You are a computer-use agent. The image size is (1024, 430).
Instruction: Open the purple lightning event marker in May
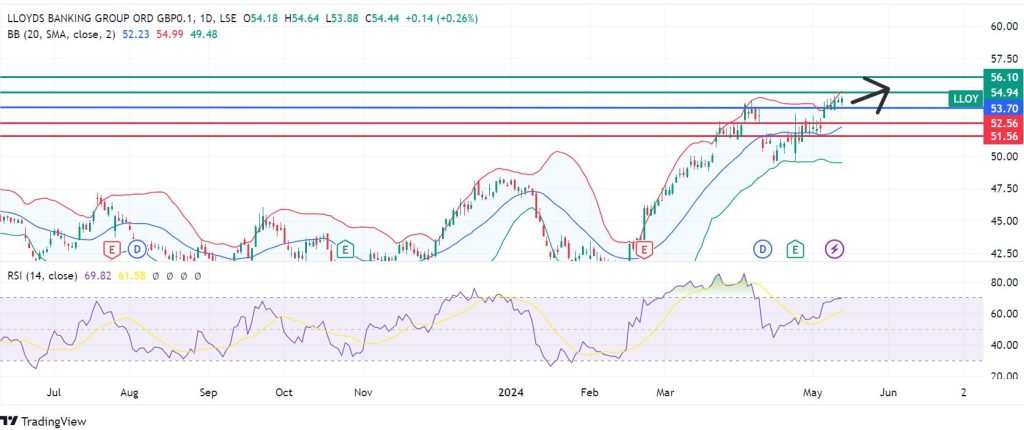point(835,249)
